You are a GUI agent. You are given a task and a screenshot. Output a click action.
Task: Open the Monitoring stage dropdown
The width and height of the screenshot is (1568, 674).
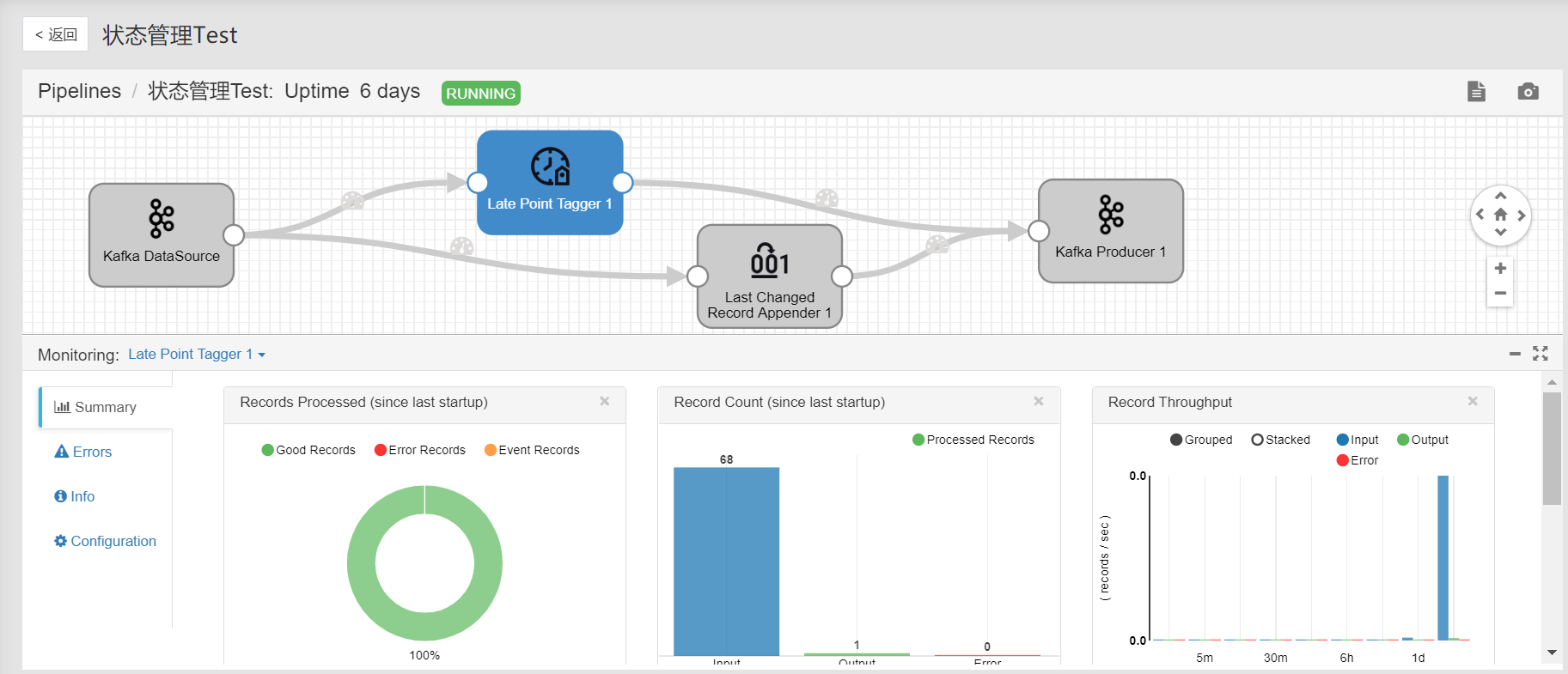point(197,354)
